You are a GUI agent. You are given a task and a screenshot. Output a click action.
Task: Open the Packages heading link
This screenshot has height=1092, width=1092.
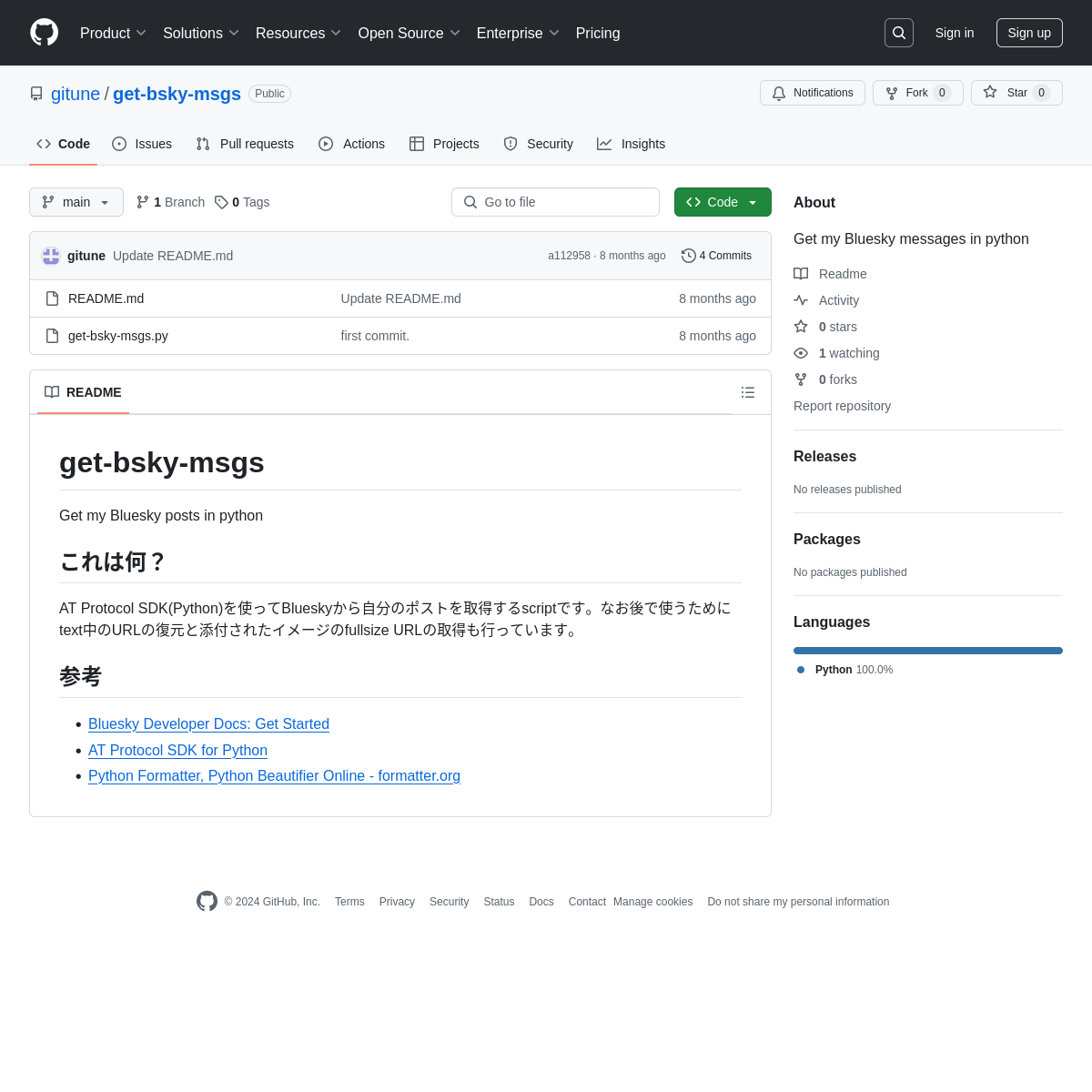827,540
